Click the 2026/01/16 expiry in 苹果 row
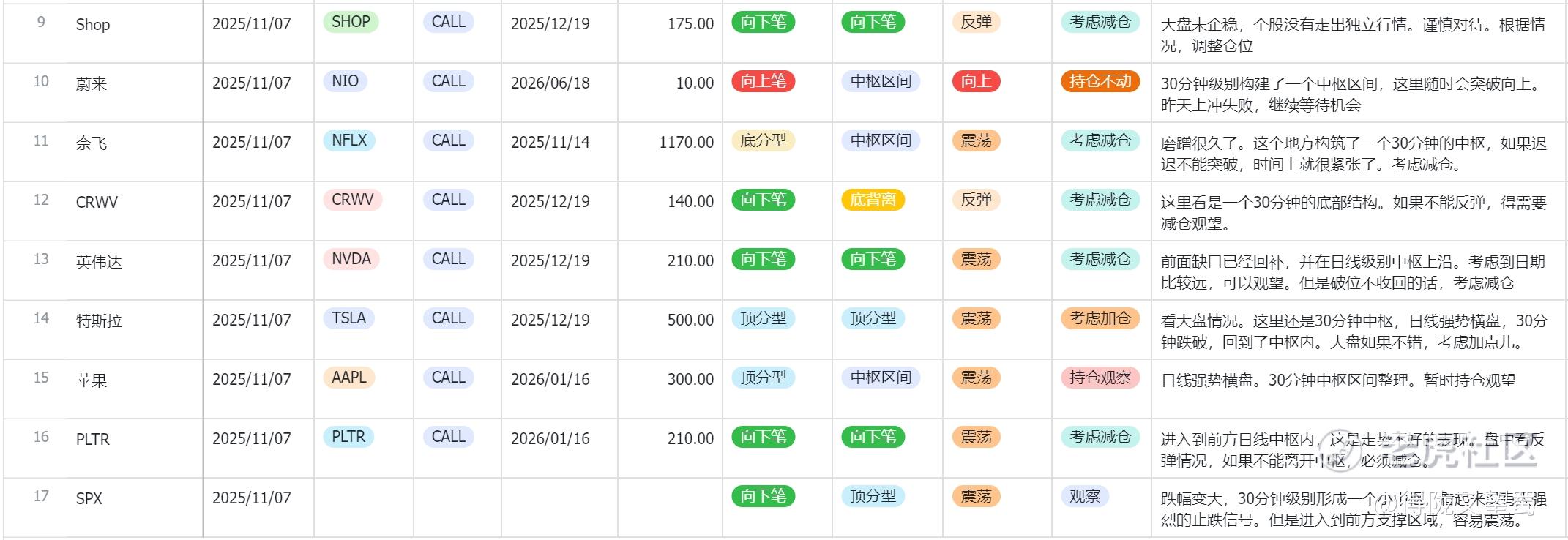Viewport: 1568px width, 540px height. [550, 380]
